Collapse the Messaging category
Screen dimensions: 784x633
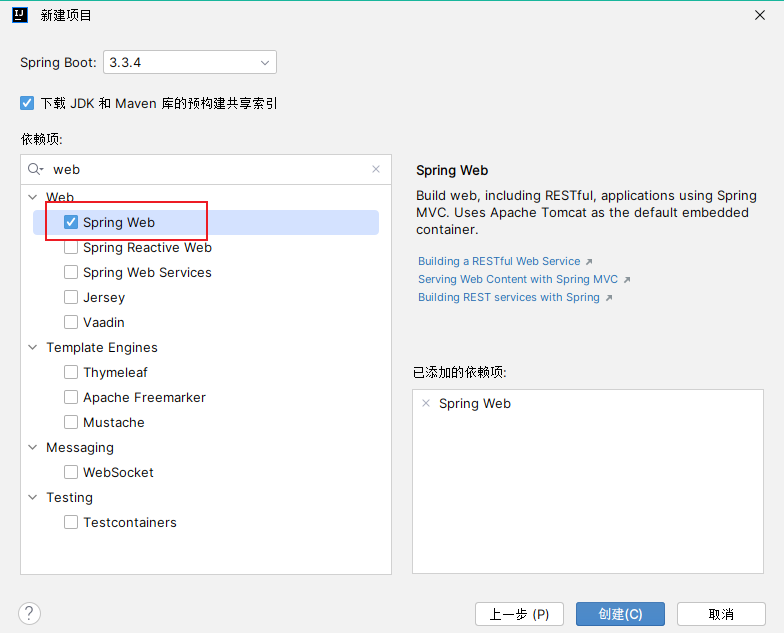coord(33,448)
